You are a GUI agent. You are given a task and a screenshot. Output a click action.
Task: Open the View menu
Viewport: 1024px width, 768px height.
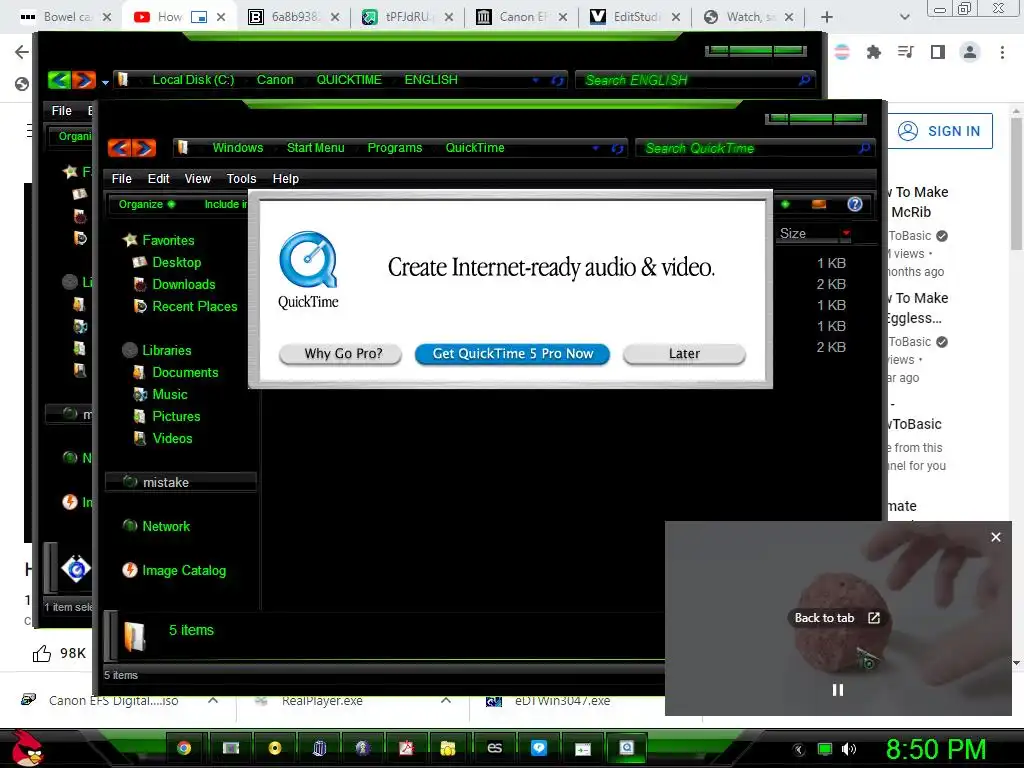pyautogui.click(x=197, y=179)
